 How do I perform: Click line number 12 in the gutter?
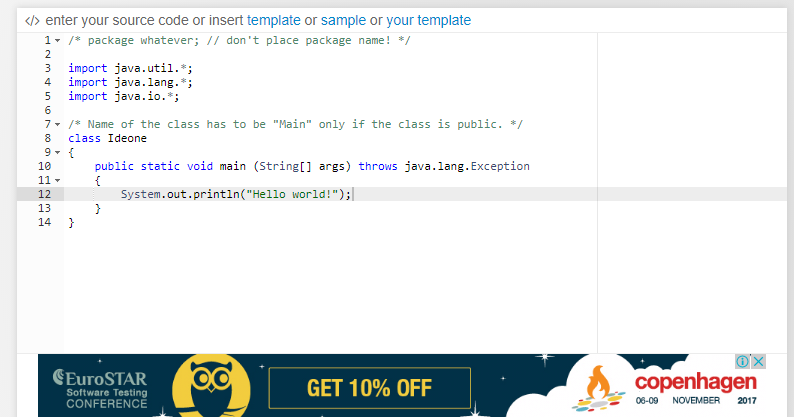pos(45,194)
